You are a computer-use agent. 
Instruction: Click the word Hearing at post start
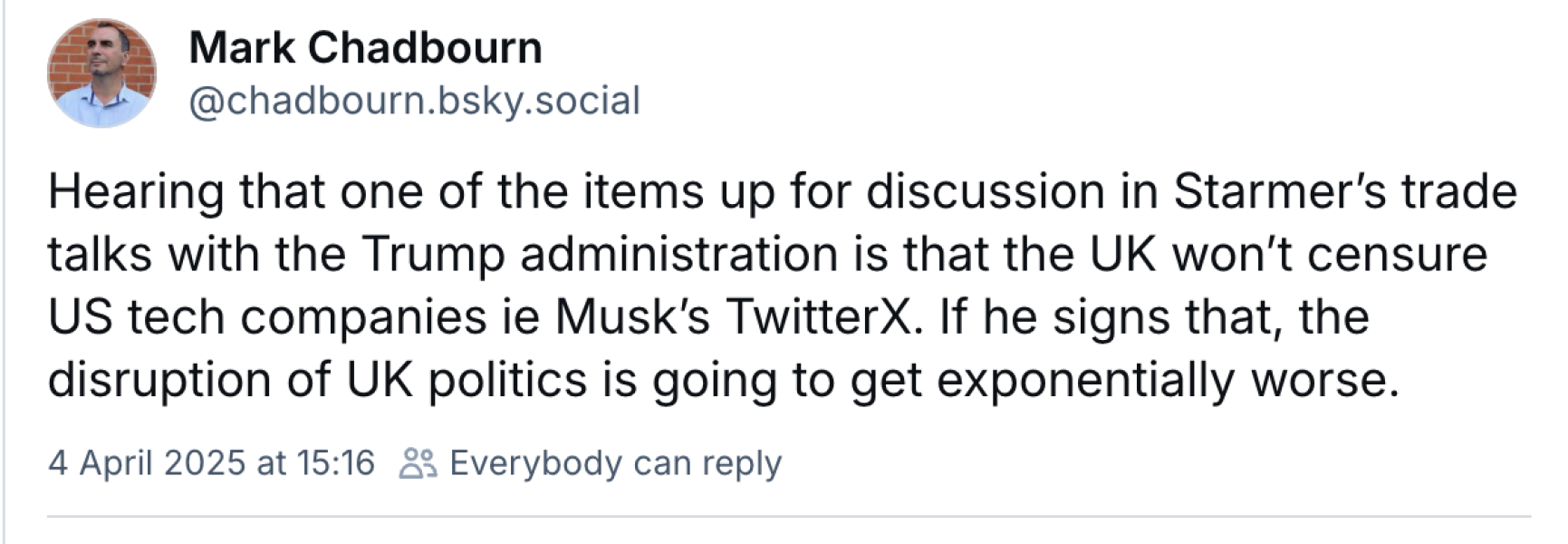[x=136, y=192]
